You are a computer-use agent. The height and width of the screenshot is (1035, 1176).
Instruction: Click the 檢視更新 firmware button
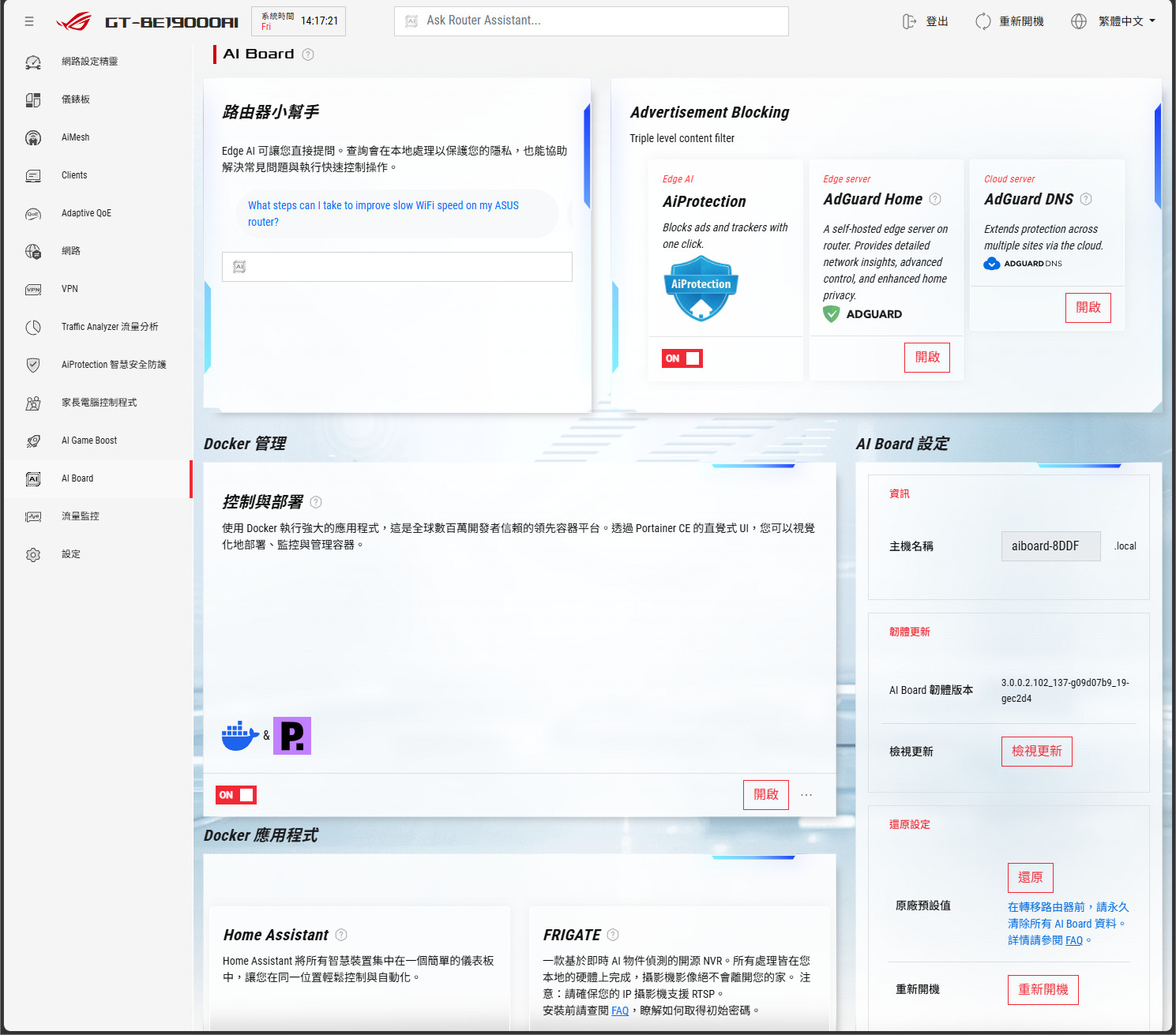click(1037, 752)
